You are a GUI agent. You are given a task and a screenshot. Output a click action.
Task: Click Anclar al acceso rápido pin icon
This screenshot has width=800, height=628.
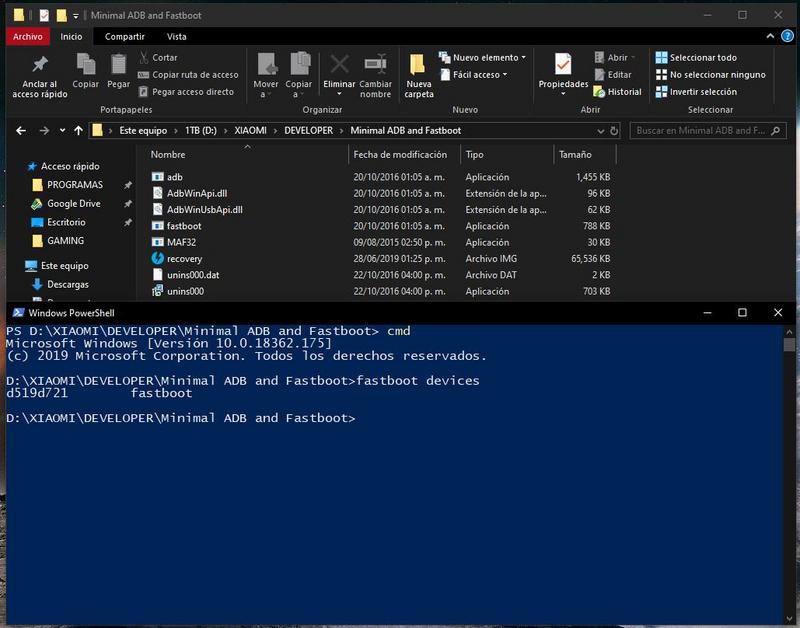40,65
